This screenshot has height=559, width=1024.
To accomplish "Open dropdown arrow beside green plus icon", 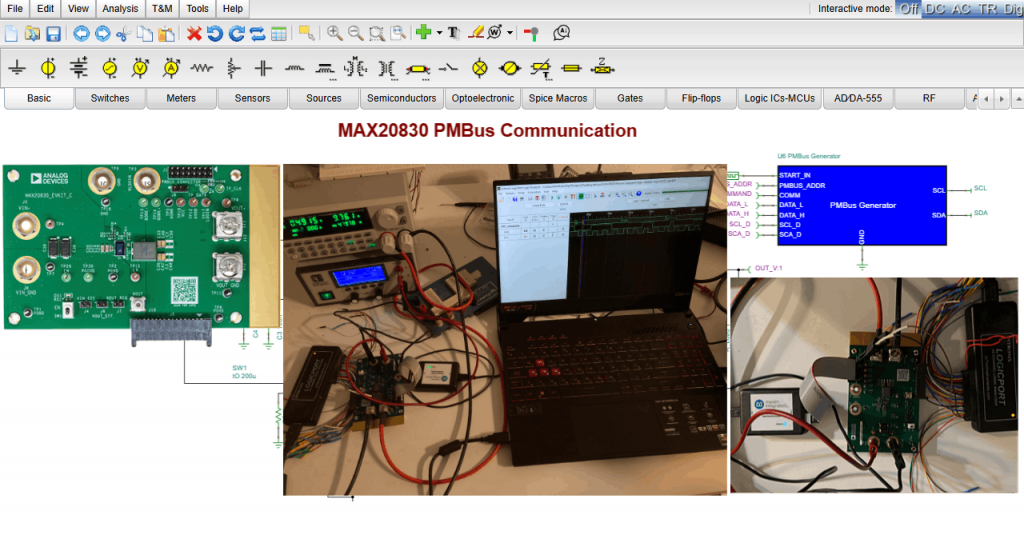I will (439, 33).
